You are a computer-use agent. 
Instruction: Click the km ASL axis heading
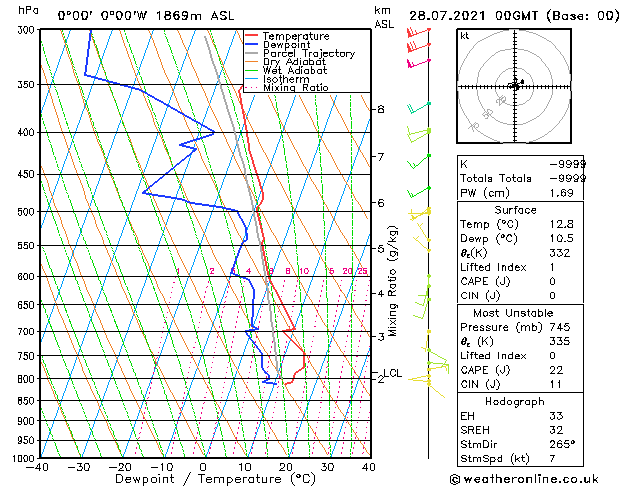tap(384, 17)
